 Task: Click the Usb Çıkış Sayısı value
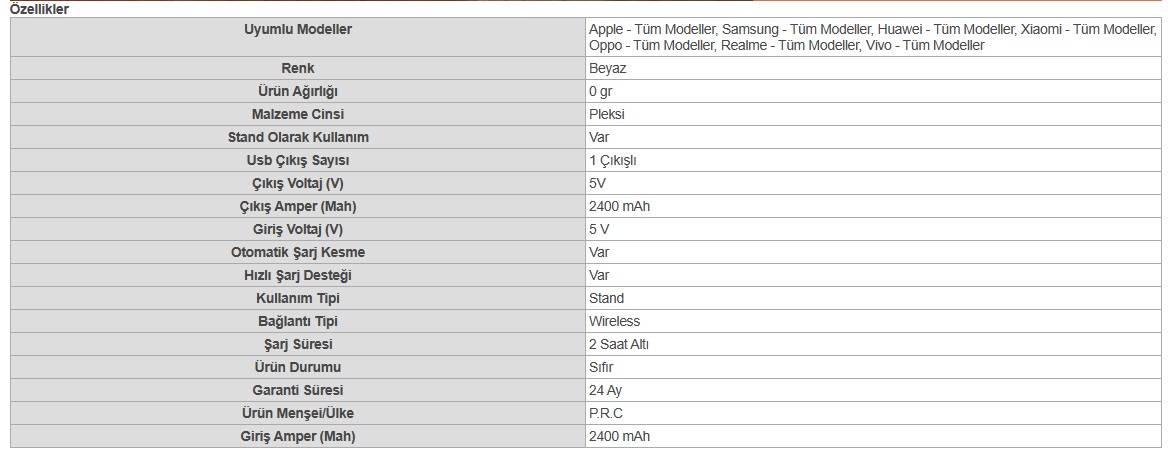[x=613, y=160]
